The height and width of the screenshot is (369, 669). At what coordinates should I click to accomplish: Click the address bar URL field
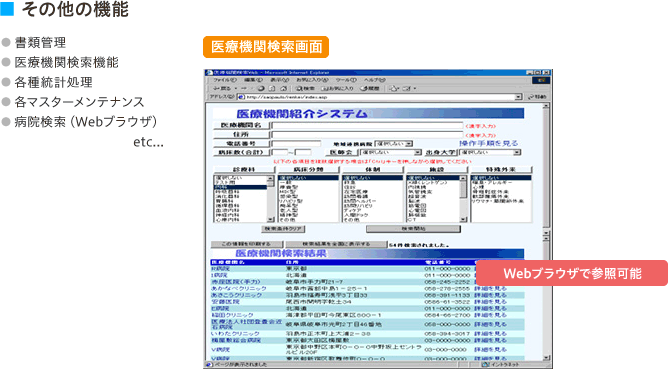coord(380,97)
